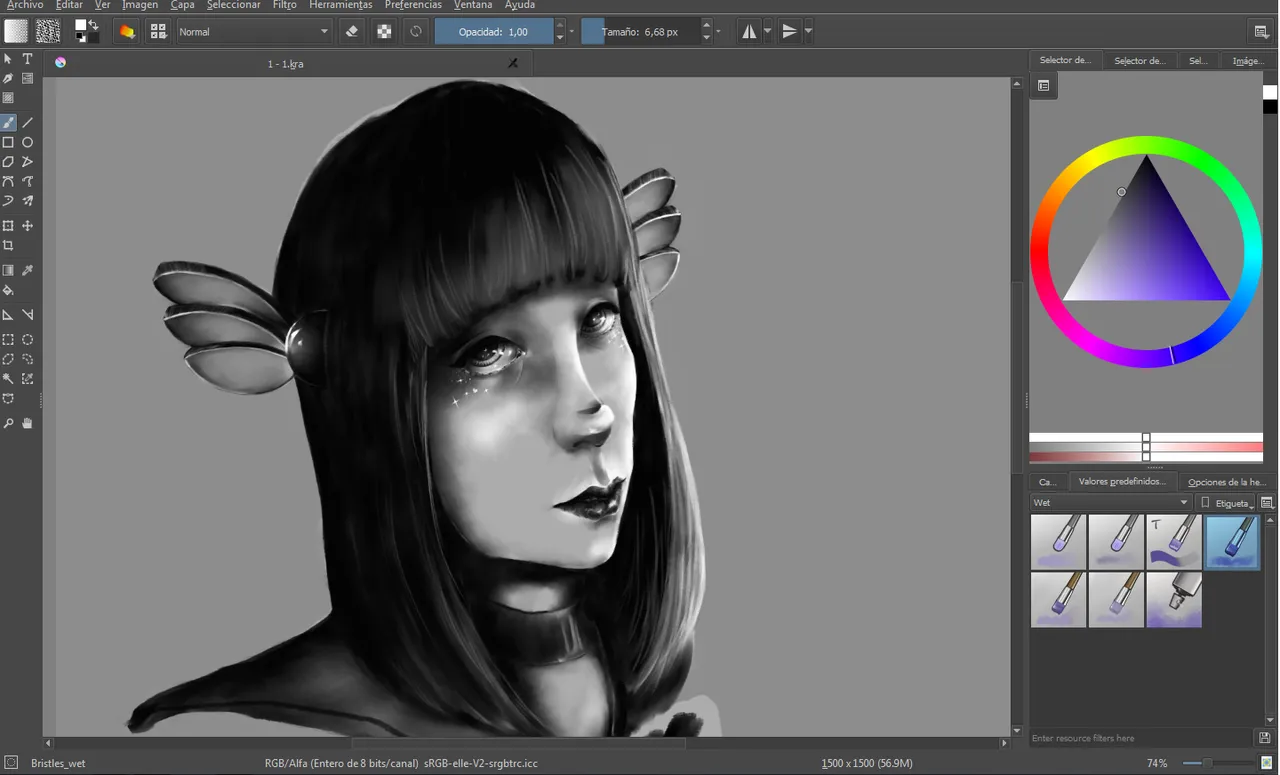Select the Polyline tool
1280x775 pixels.
pyautogui.click(x=28, y=162)
